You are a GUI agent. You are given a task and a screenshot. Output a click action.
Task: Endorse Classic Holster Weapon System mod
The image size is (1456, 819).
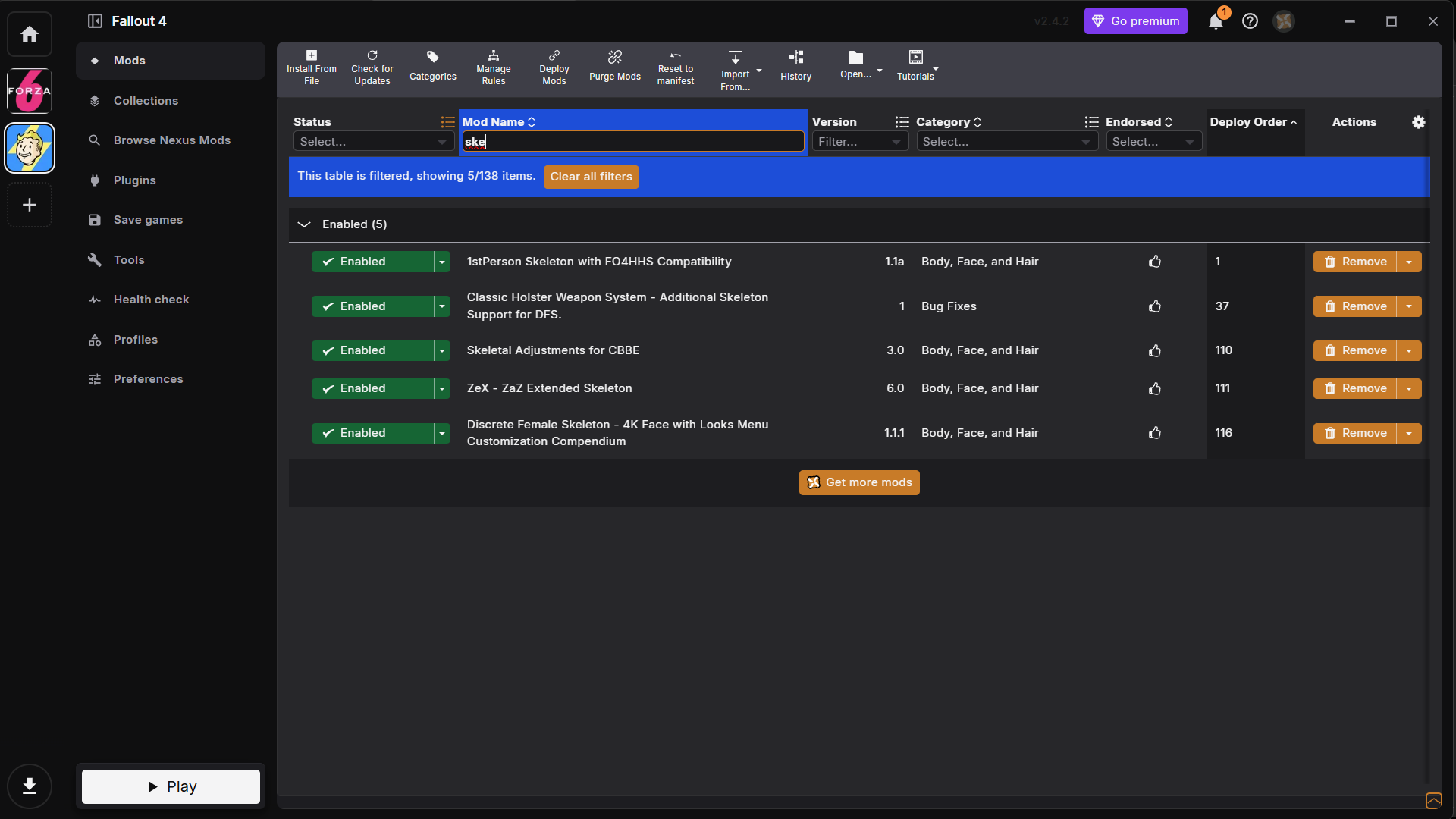1155,306
